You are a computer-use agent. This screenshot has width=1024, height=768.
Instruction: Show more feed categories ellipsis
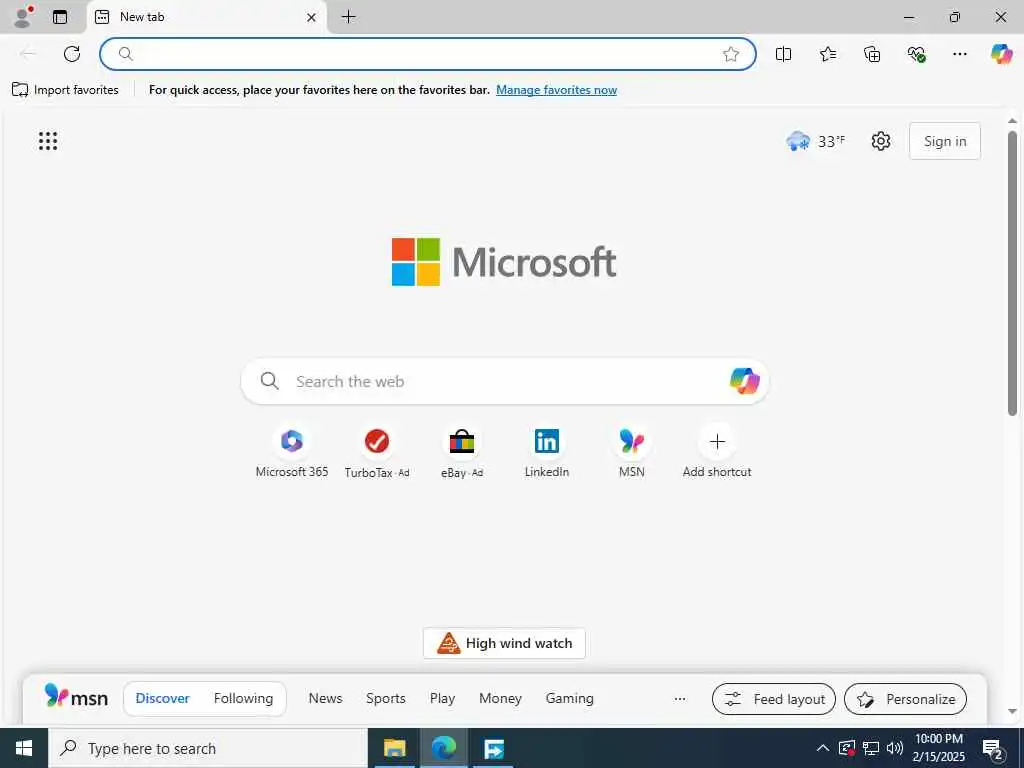pyautogui.click(x=680, y=699)
